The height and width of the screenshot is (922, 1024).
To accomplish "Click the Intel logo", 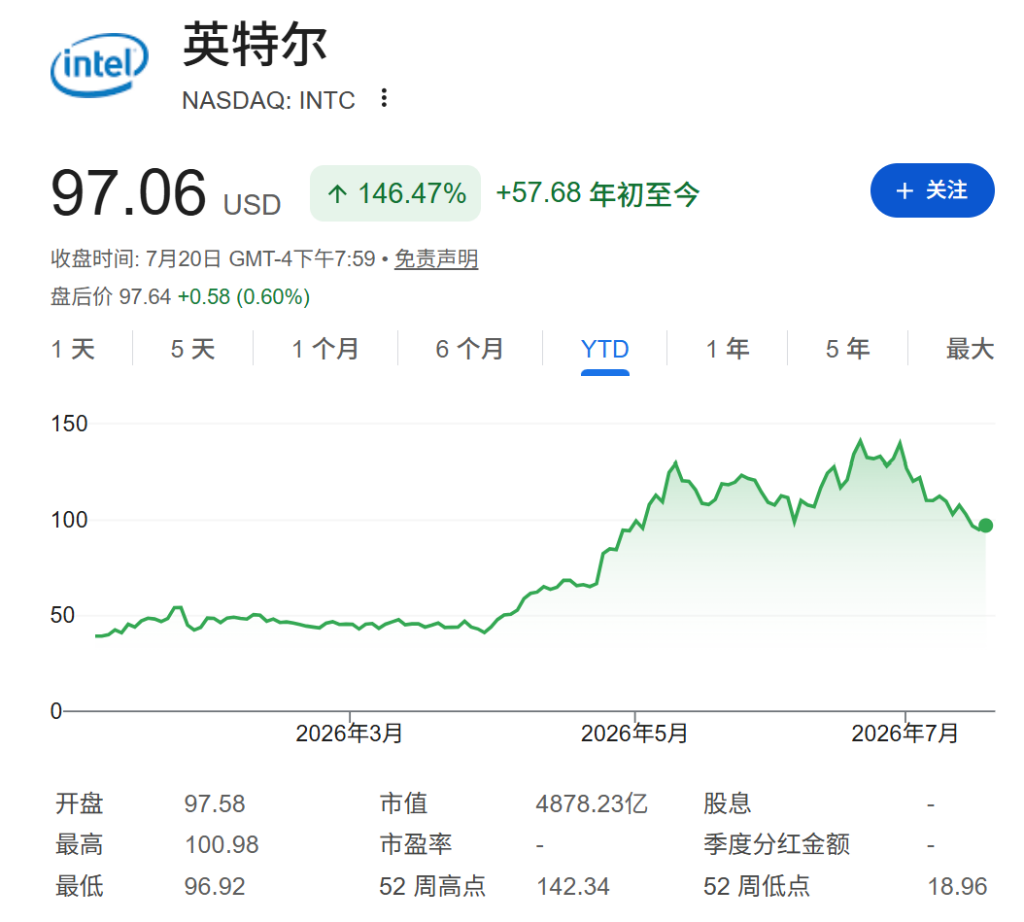I will pyautogui.click(x=99, y=65).
